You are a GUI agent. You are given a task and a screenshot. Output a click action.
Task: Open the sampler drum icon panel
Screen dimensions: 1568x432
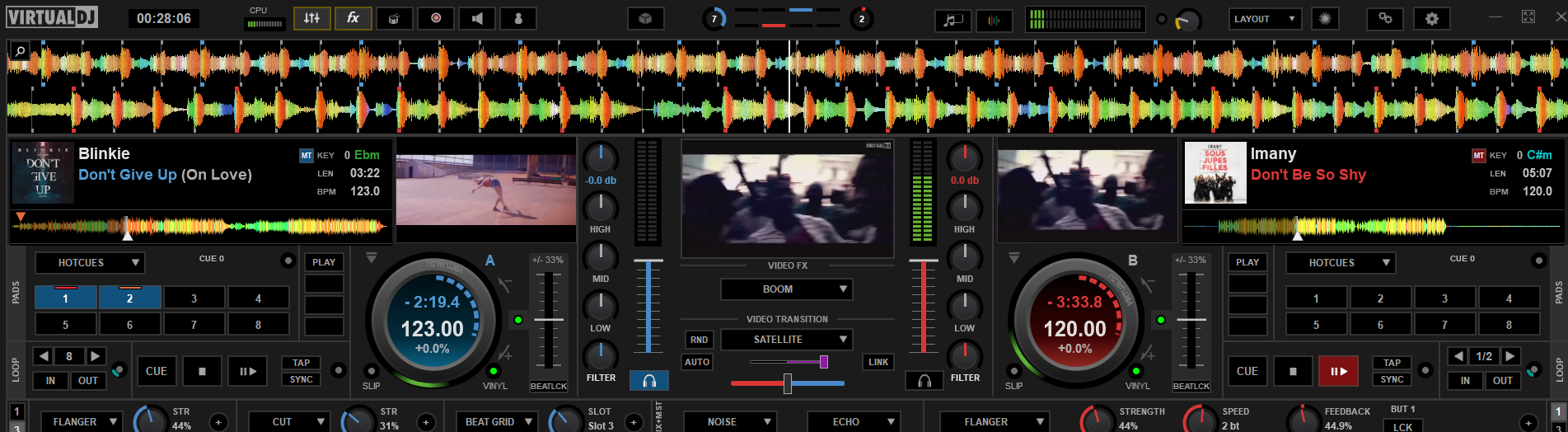(x=395, y=18)
